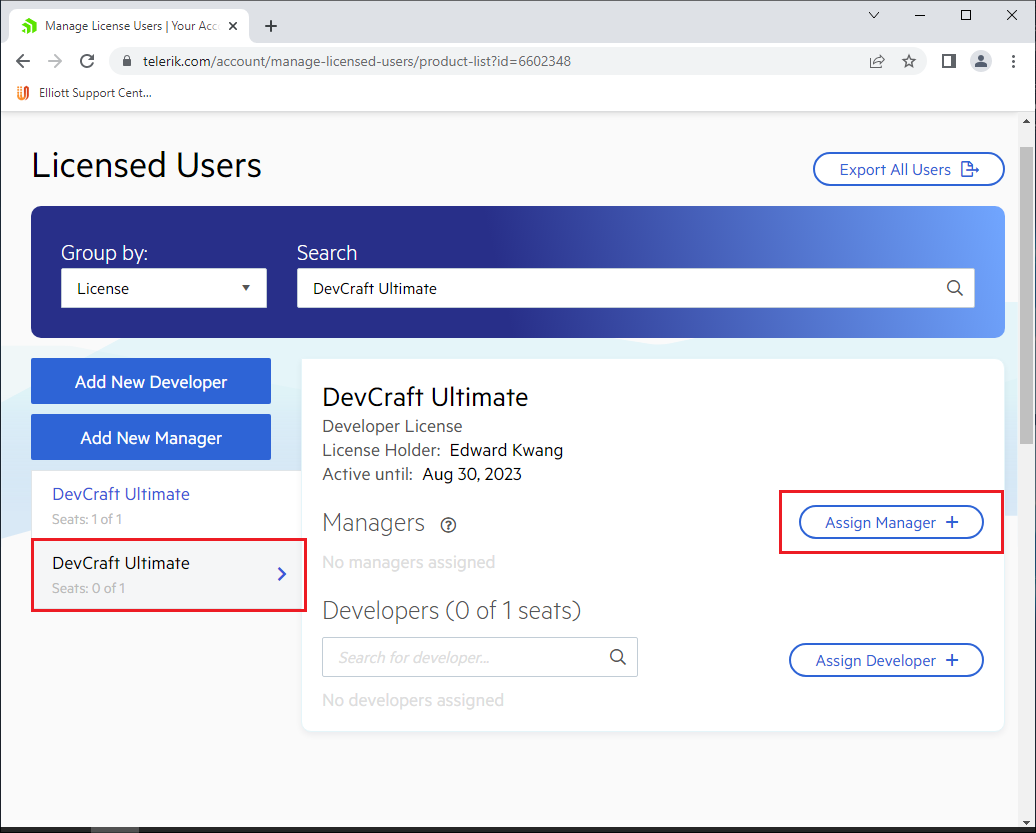Click Add New Manager
The width and height of the screenshot is (1036, 833).
151,437
